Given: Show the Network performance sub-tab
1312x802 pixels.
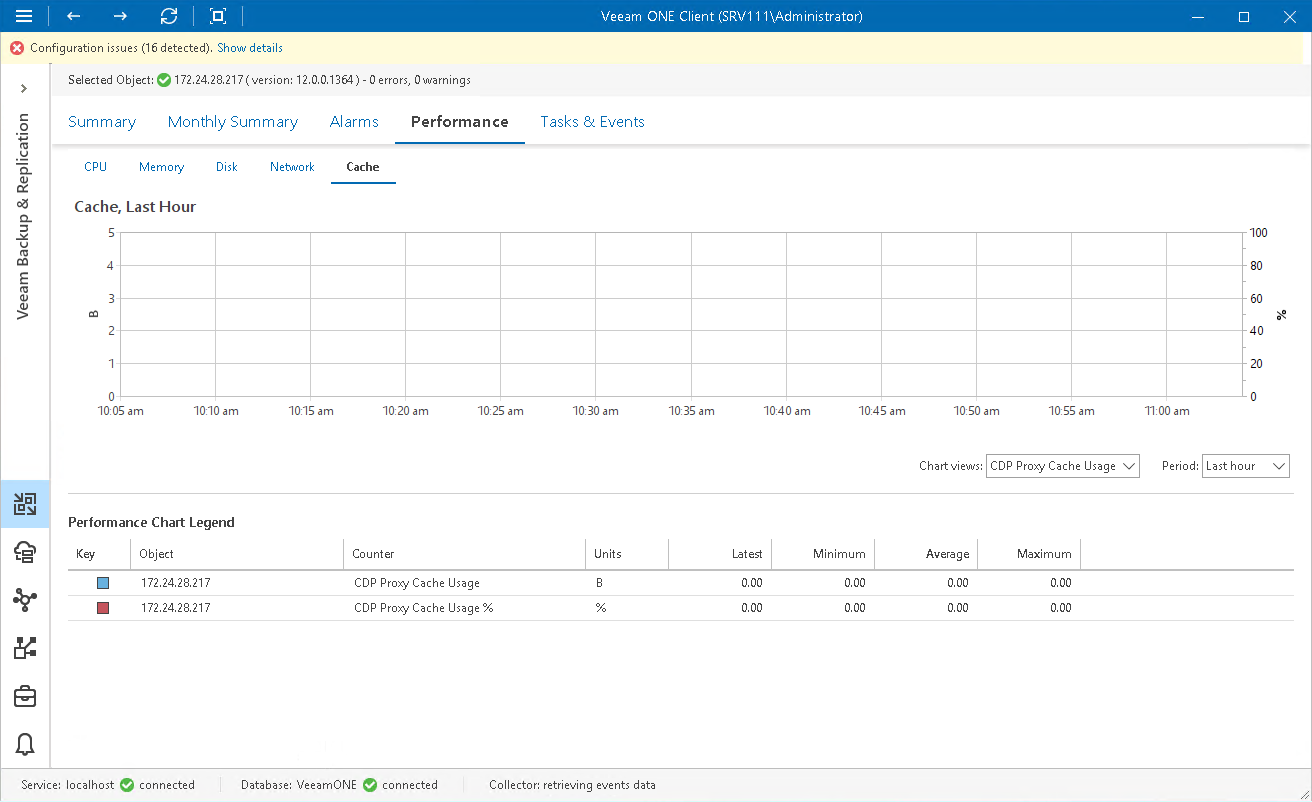Looking at the screenshot, I should (292, 167).
